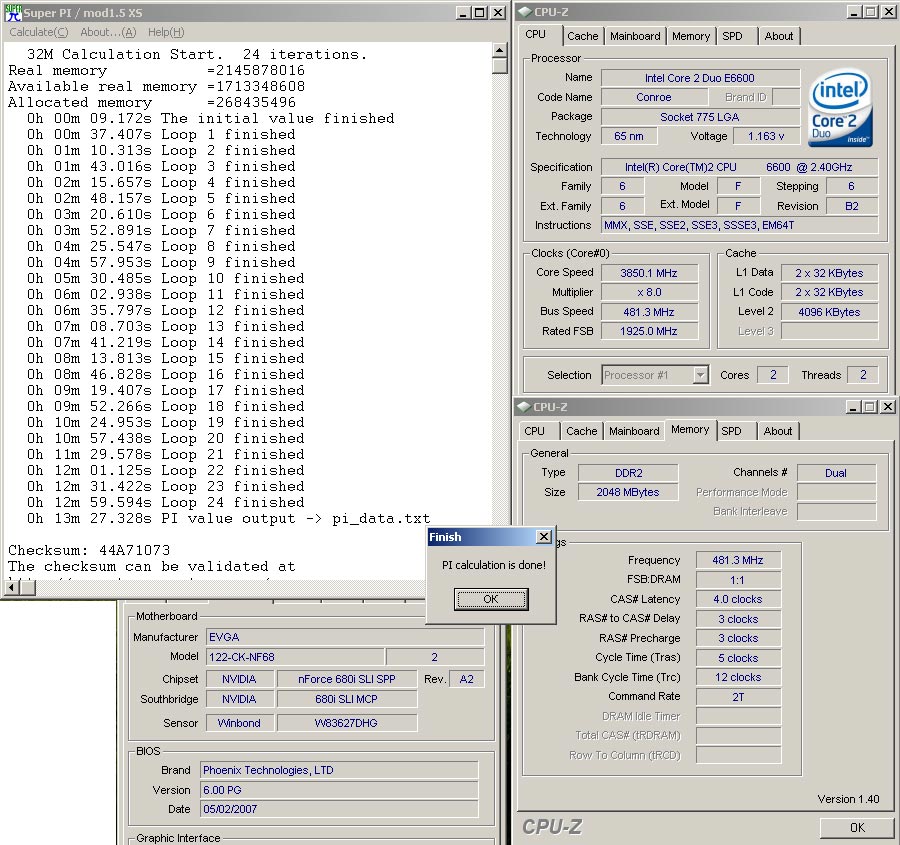Click the Super PI horizontal scrollbar thumb
Viewport: 900px width, 845px height.
(28, 587)
